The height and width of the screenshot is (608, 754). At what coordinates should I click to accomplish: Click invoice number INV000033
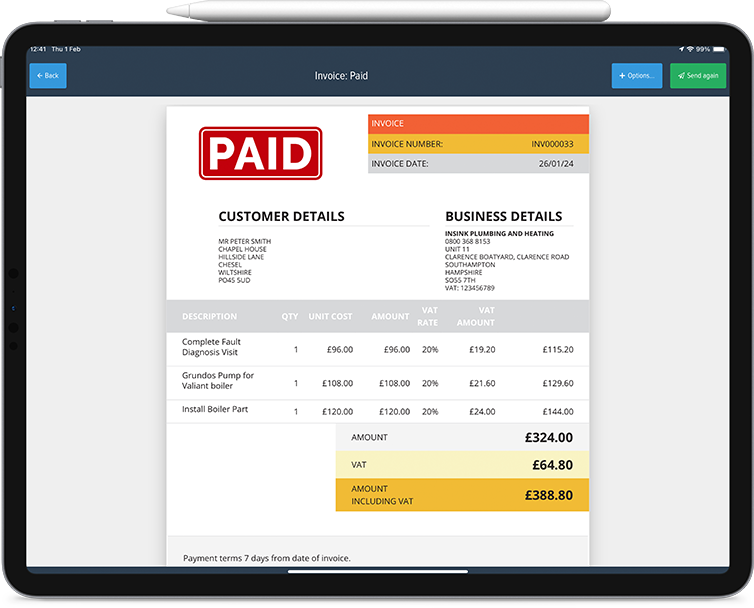[x=552, y=144]
